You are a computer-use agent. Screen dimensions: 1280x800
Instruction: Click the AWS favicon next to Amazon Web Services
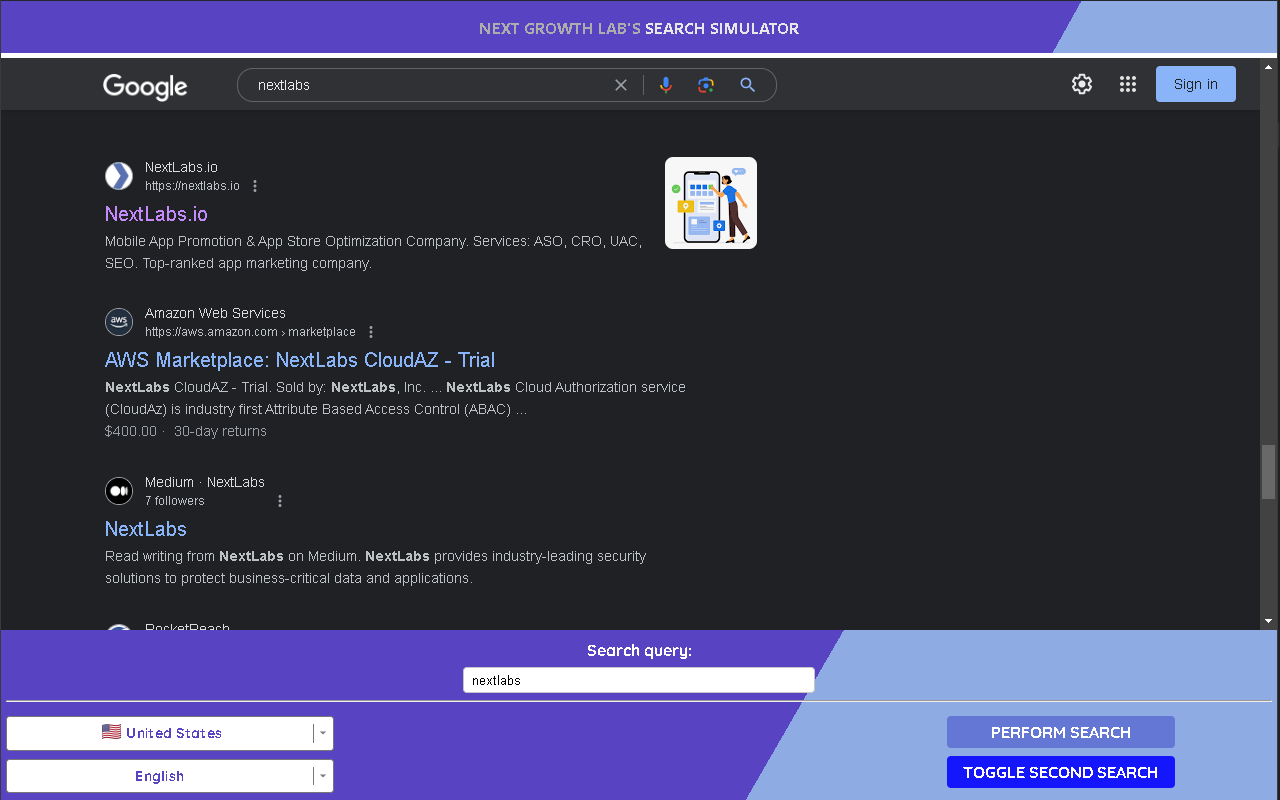click(119, 321)
